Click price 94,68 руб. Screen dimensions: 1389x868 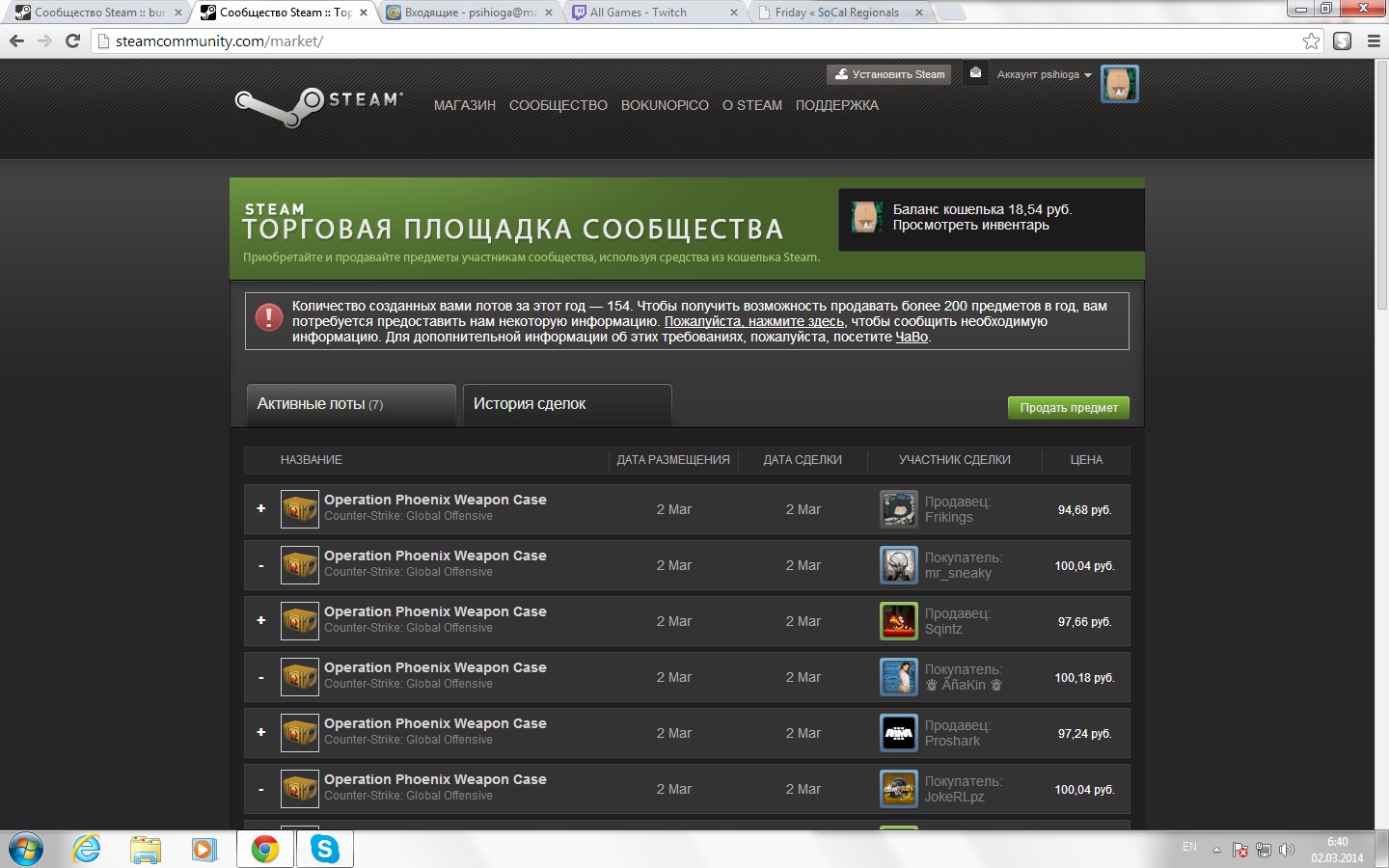[1085, 510]
